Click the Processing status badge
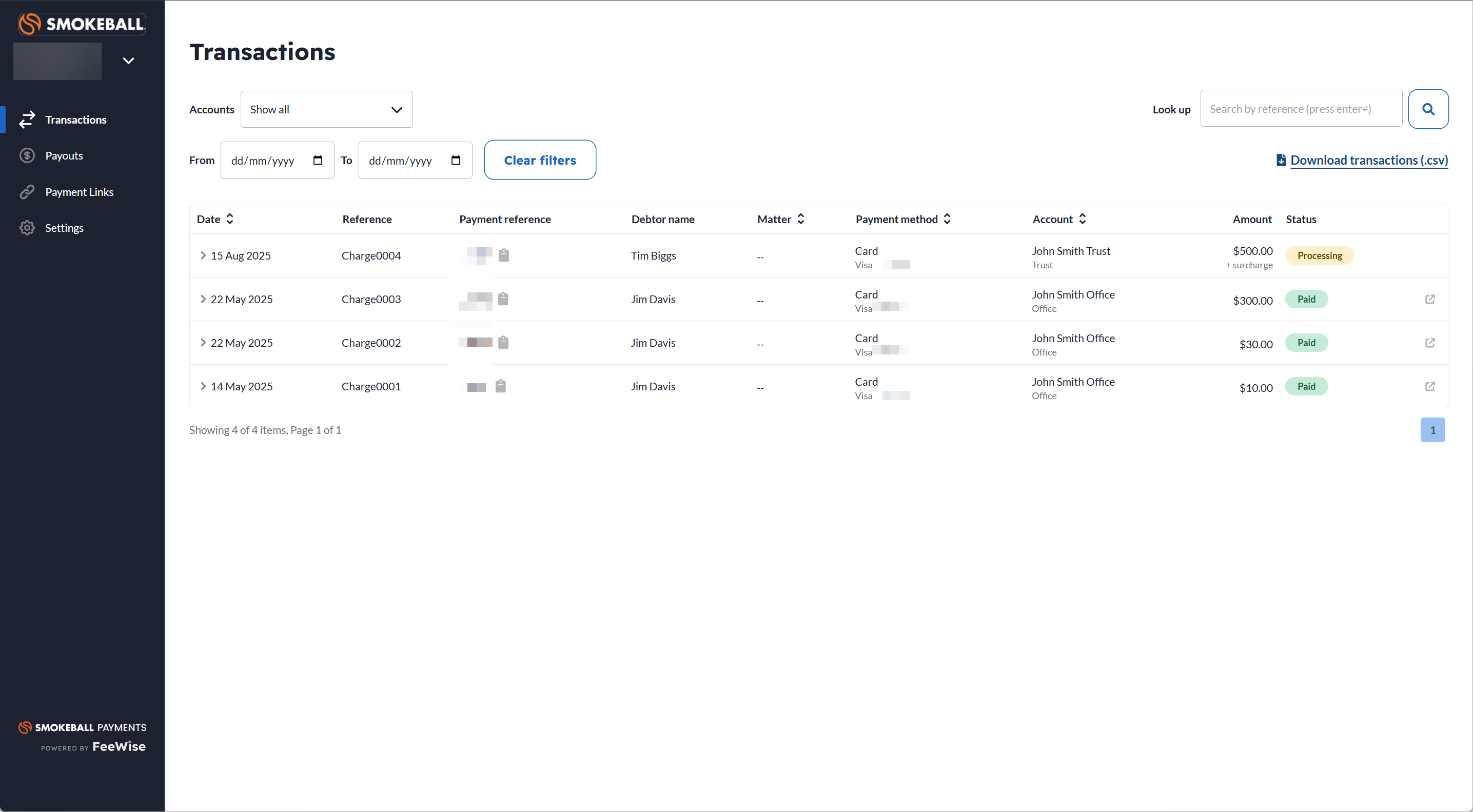 [x=1319, y=255]
